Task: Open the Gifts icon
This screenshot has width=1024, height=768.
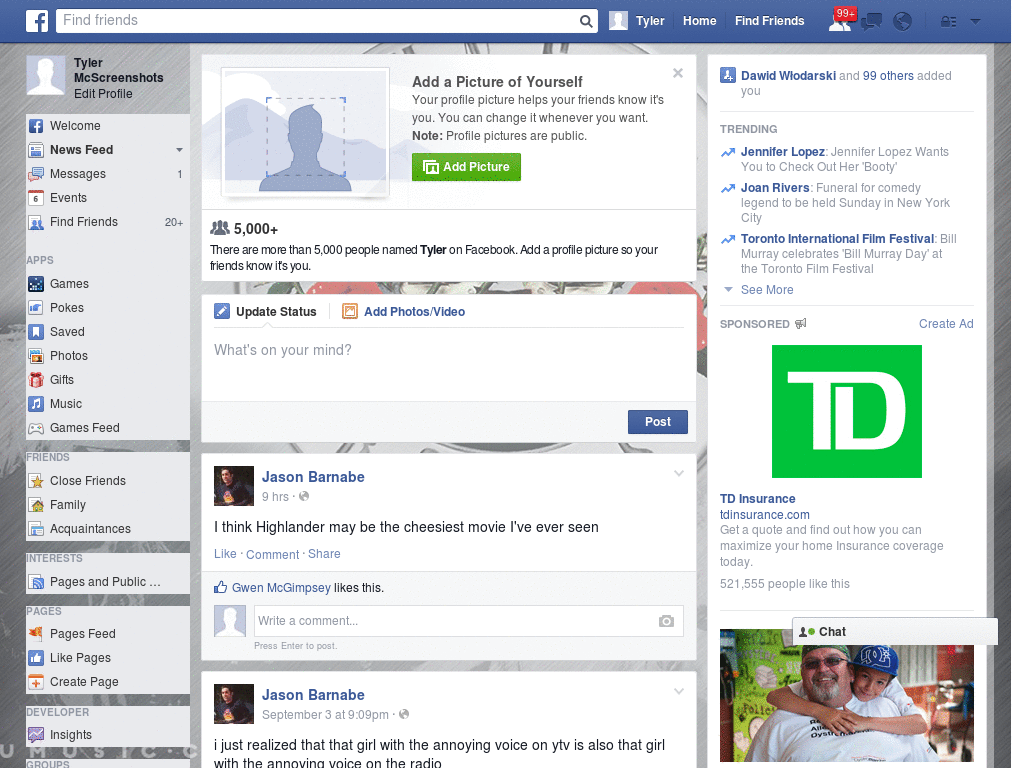Action: tap(36, 380)
